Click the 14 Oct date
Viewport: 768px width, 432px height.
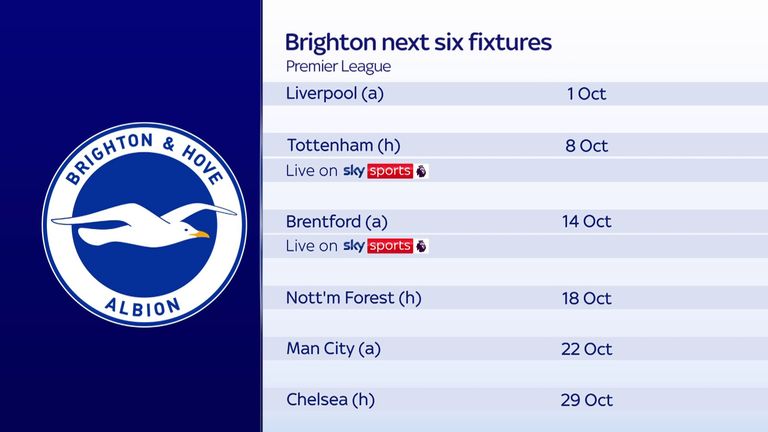point(586,221)
